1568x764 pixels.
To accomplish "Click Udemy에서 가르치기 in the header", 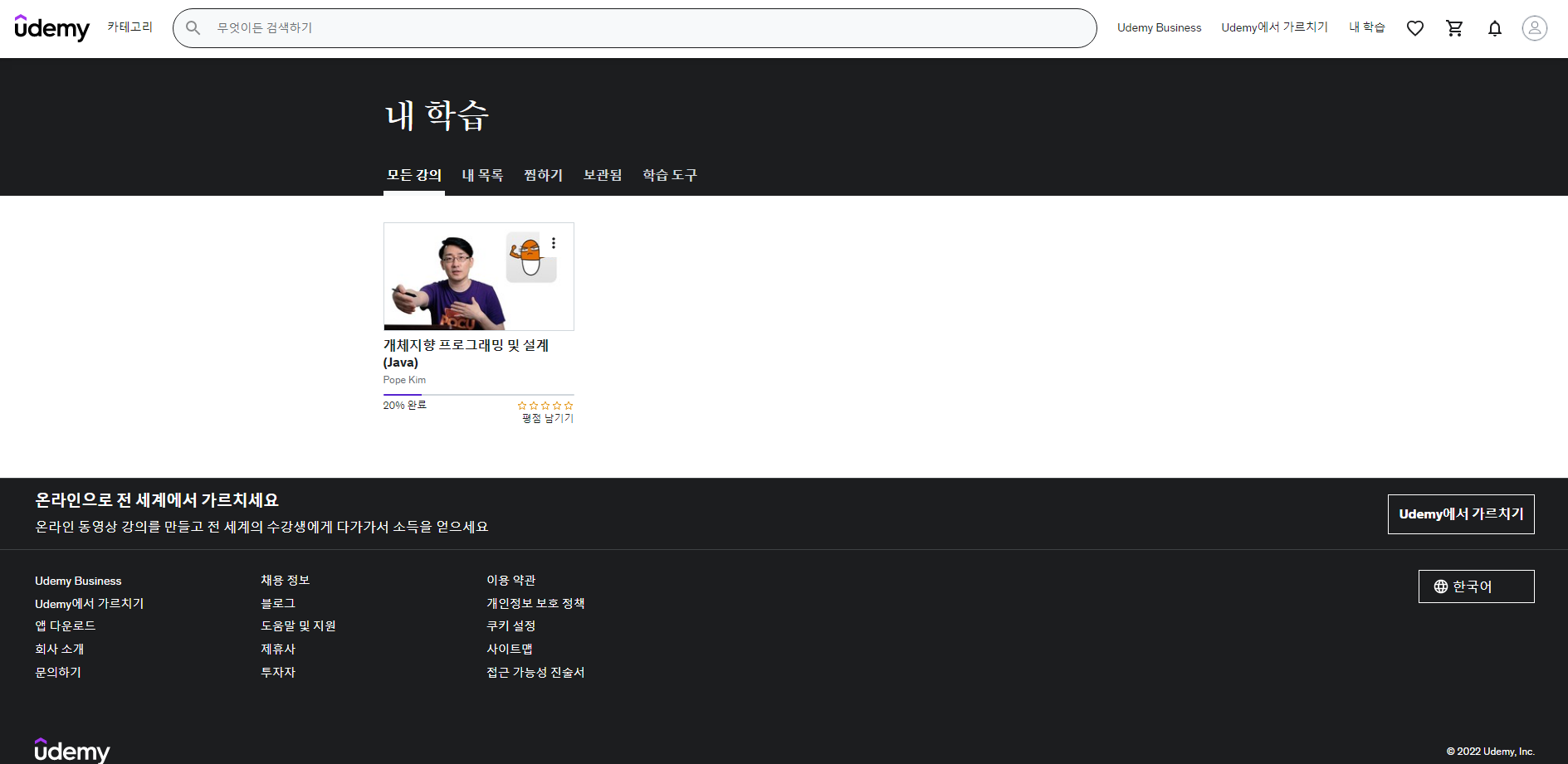I will tap(1275, 27).
